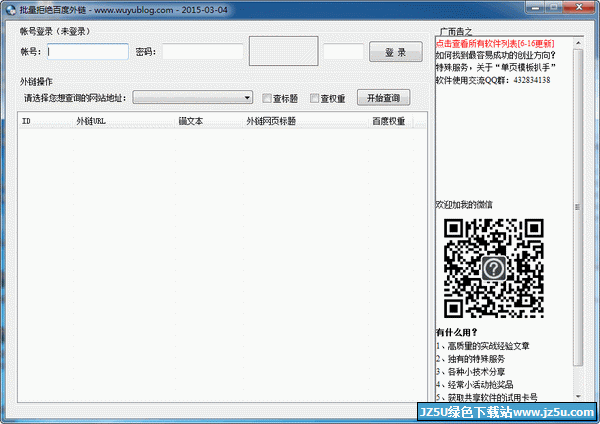
Task: Click the WeChat QR code image
Action: pos(494,268)
